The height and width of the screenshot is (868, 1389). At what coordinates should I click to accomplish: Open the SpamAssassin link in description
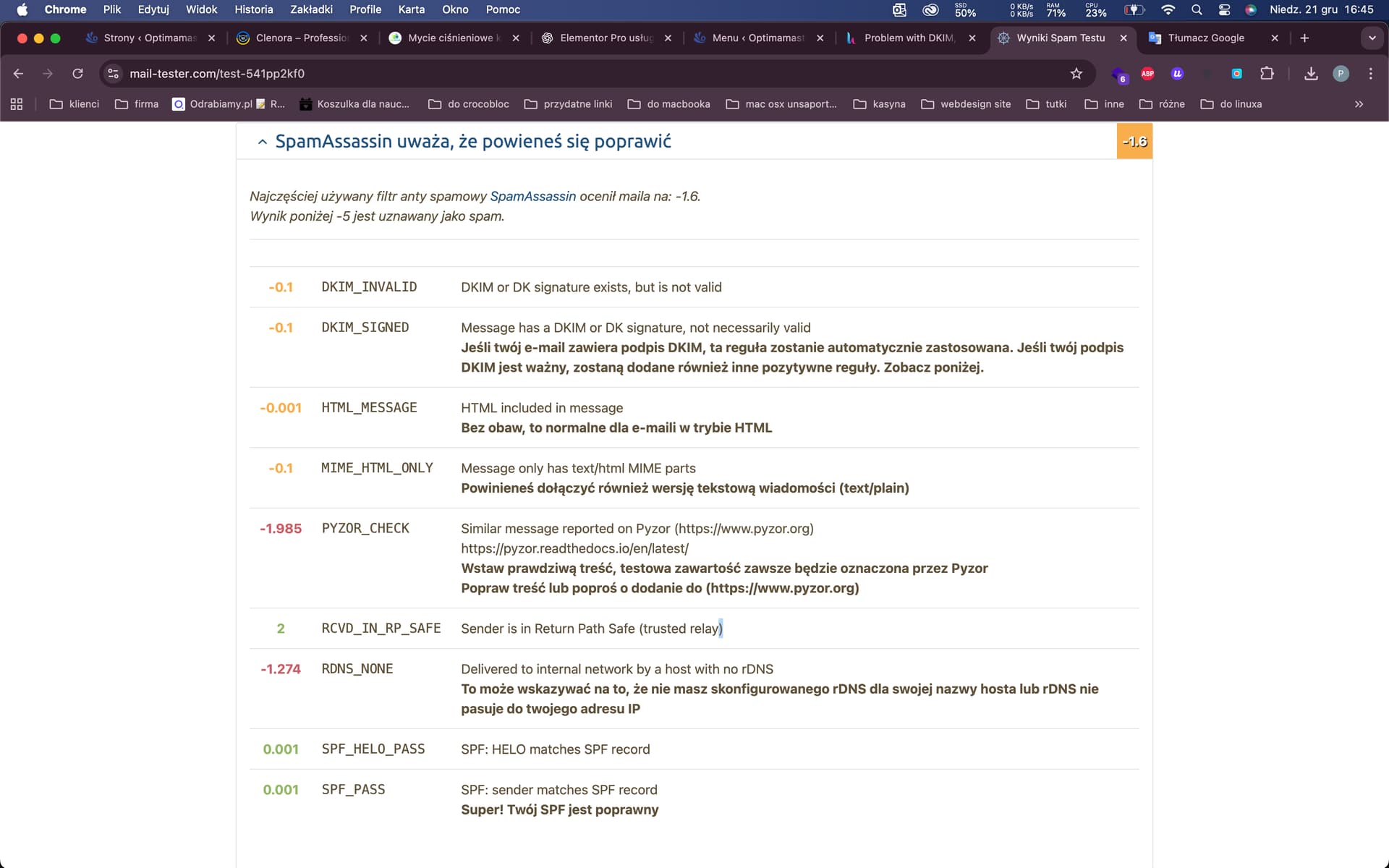[x=532, y=196]
